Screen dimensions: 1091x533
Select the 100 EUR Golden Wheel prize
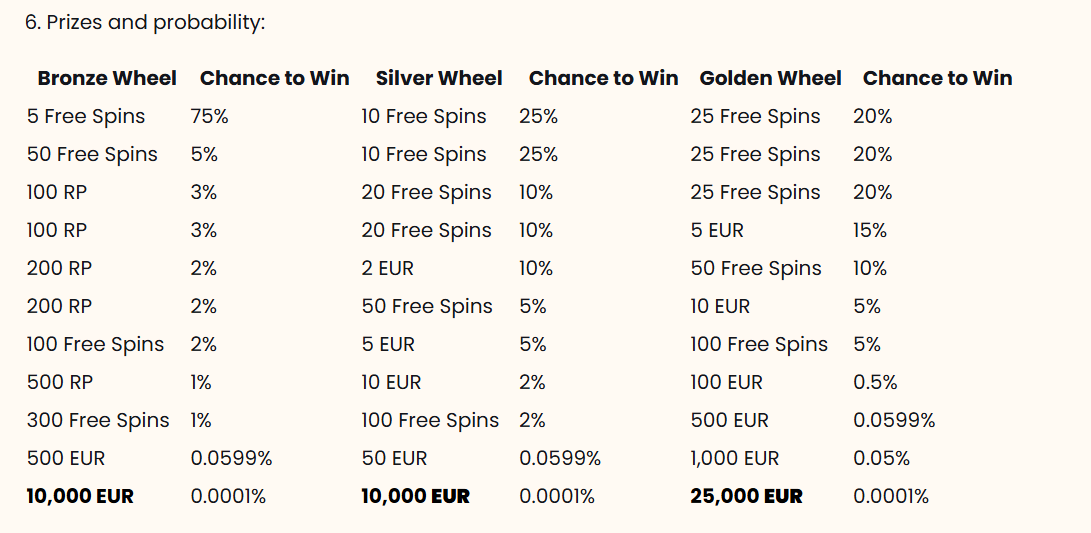tap(726, 382)
